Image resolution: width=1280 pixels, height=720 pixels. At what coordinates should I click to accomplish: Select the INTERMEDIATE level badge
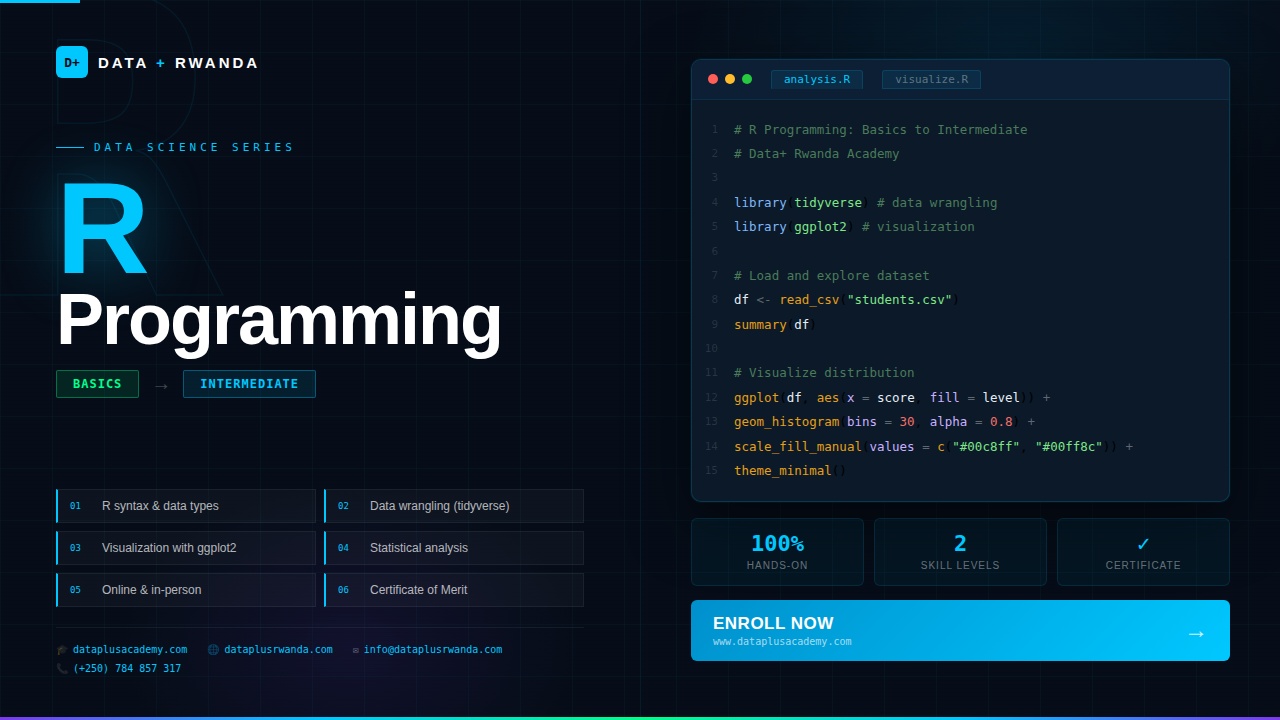pos(249,384)
